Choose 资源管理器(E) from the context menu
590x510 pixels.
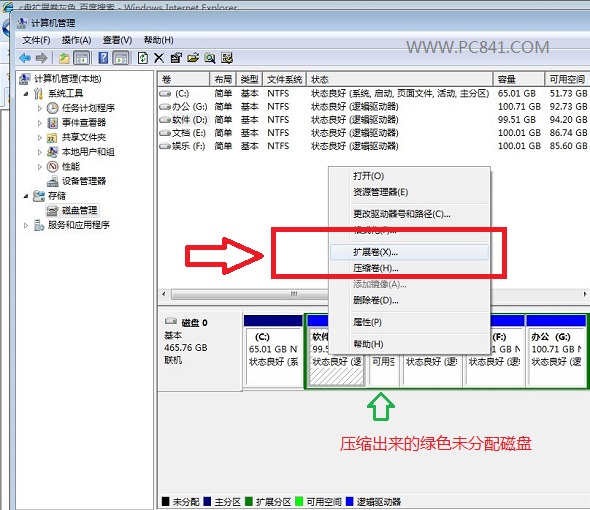pyautogui.click(x=409, y=192)
